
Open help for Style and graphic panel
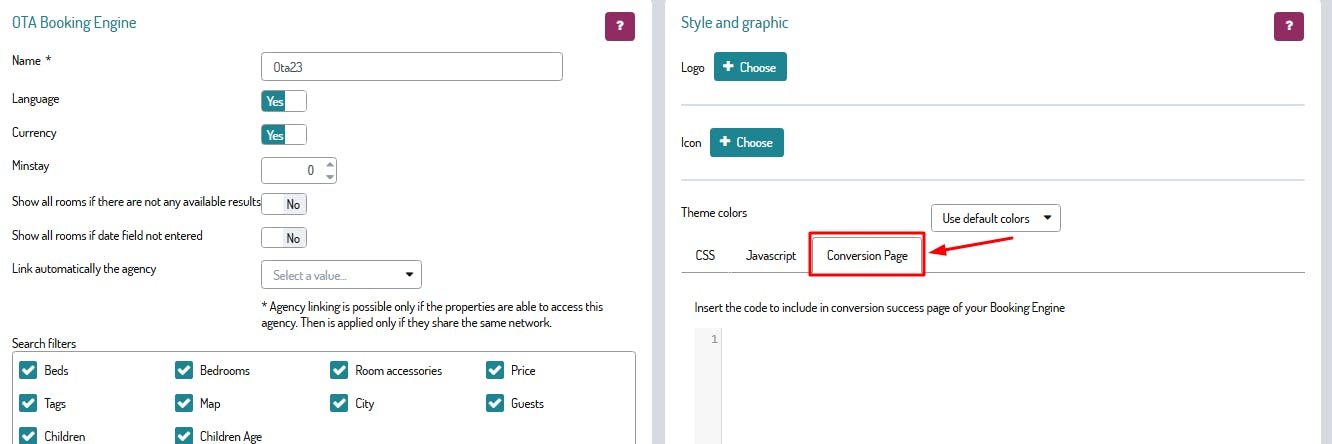click(x=1289, y=26)
